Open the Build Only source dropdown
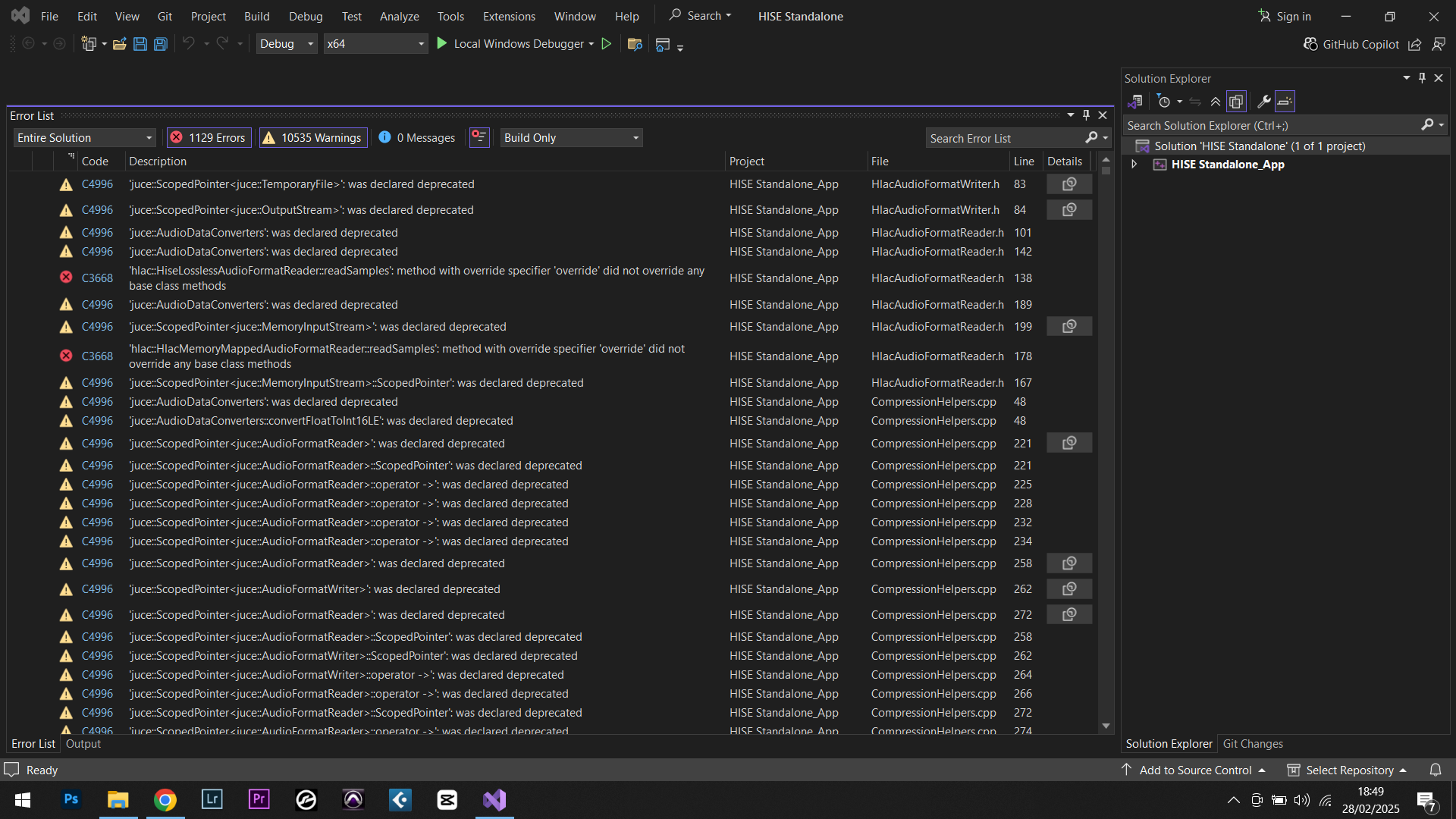Image resolution: width=1456 pixels, height=819 pixels. (571, 137)
